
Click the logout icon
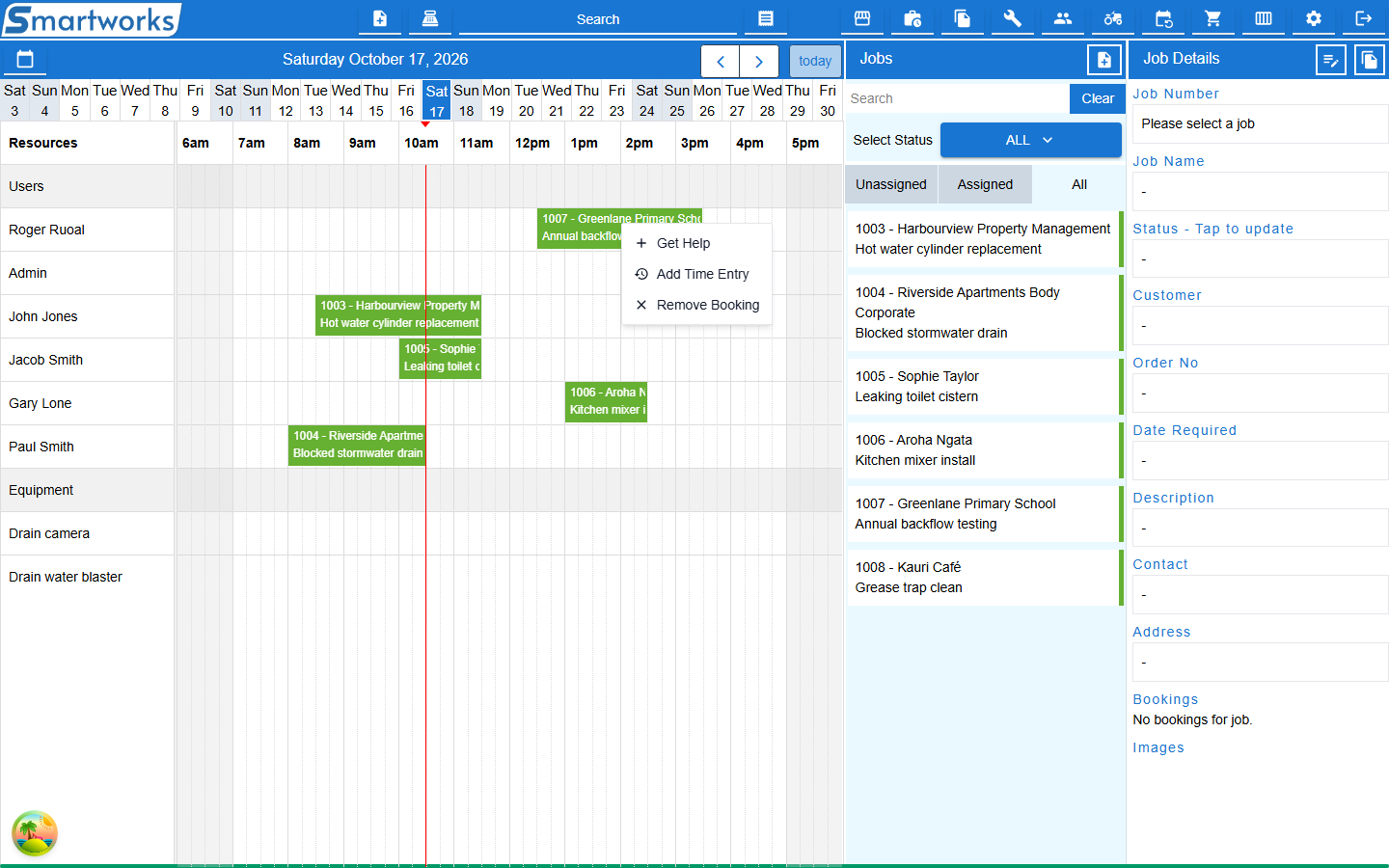(x=1364, y=18)
